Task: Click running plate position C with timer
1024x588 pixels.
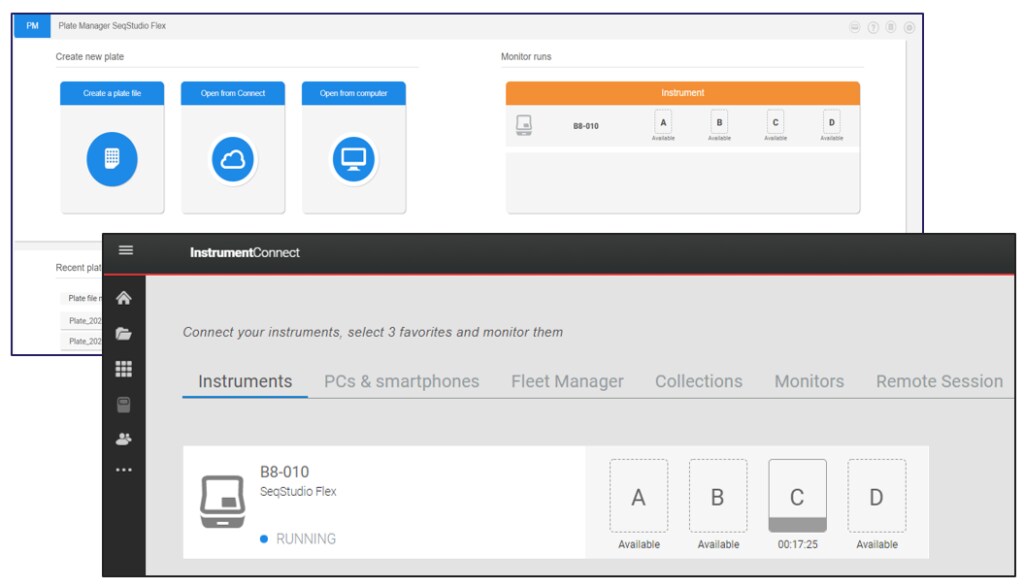Action: [x=797, y=496]
